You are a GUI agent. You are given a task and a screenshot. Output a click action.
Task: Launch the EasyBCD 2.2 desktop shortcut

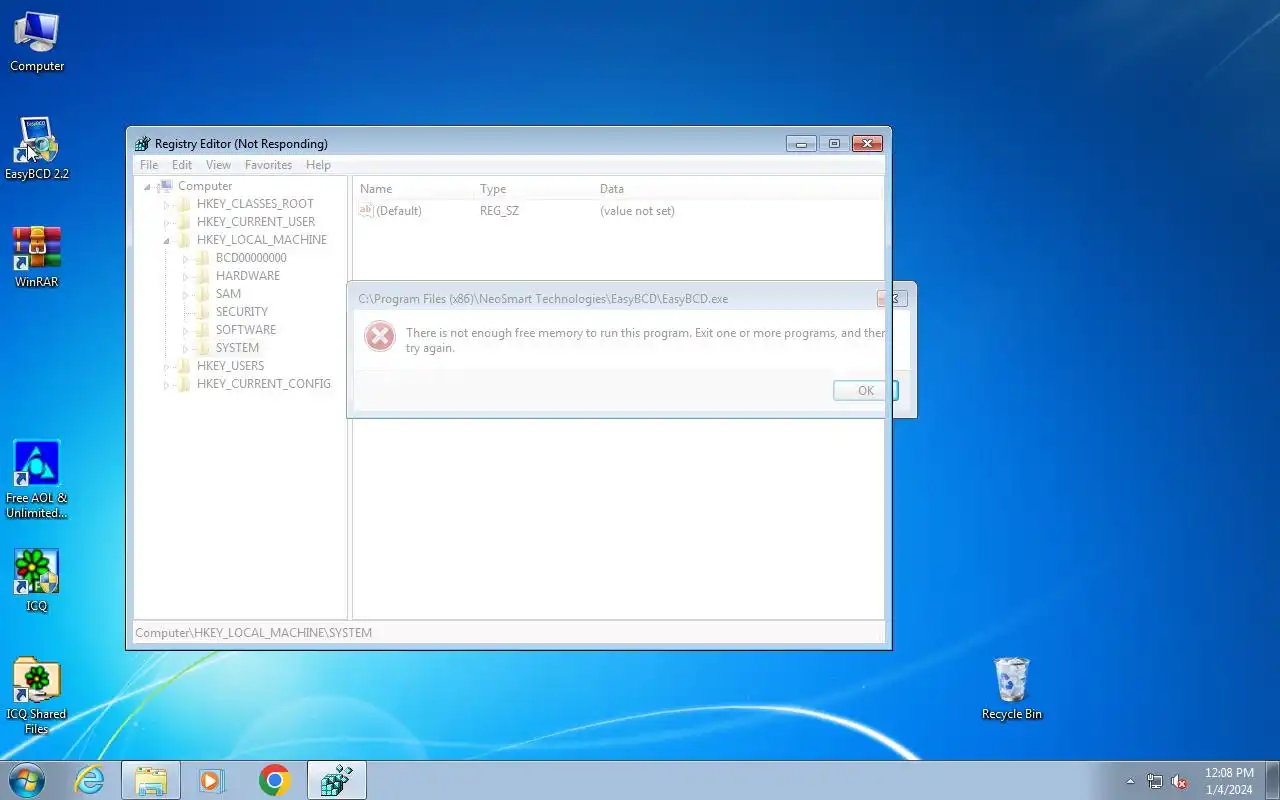(x=37, y=149)
